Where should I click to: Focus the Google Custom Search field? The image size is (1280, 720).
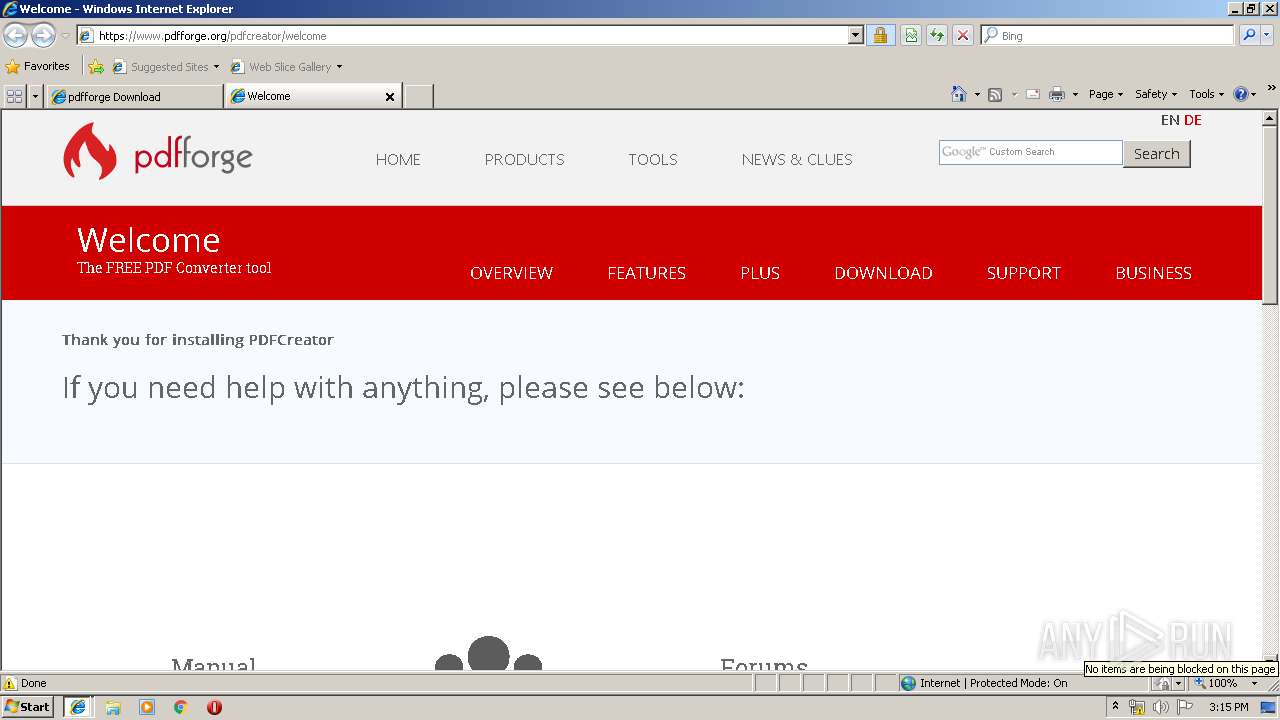1030,152
